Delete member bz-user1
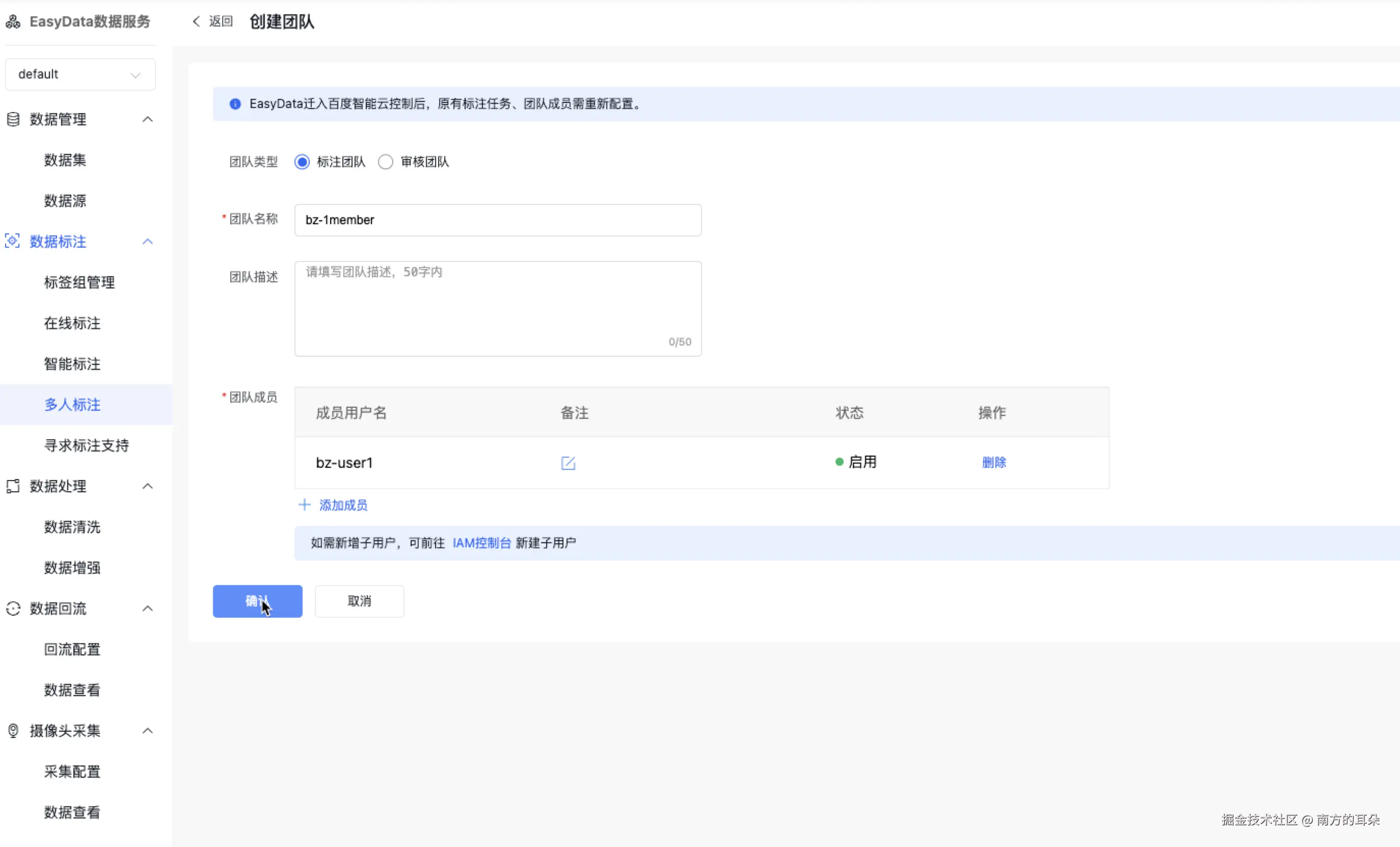1400x847 pixels. coord(994,462)
